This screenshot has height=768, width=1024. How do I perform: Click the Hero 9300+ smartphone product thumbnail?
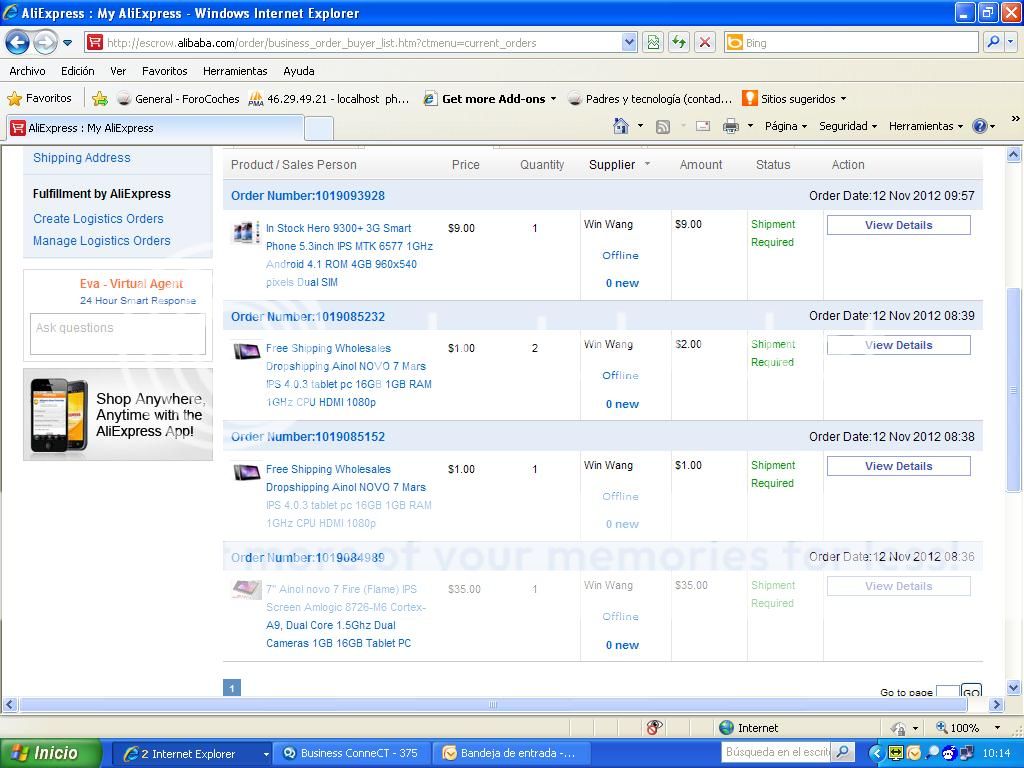coord(246,232)
